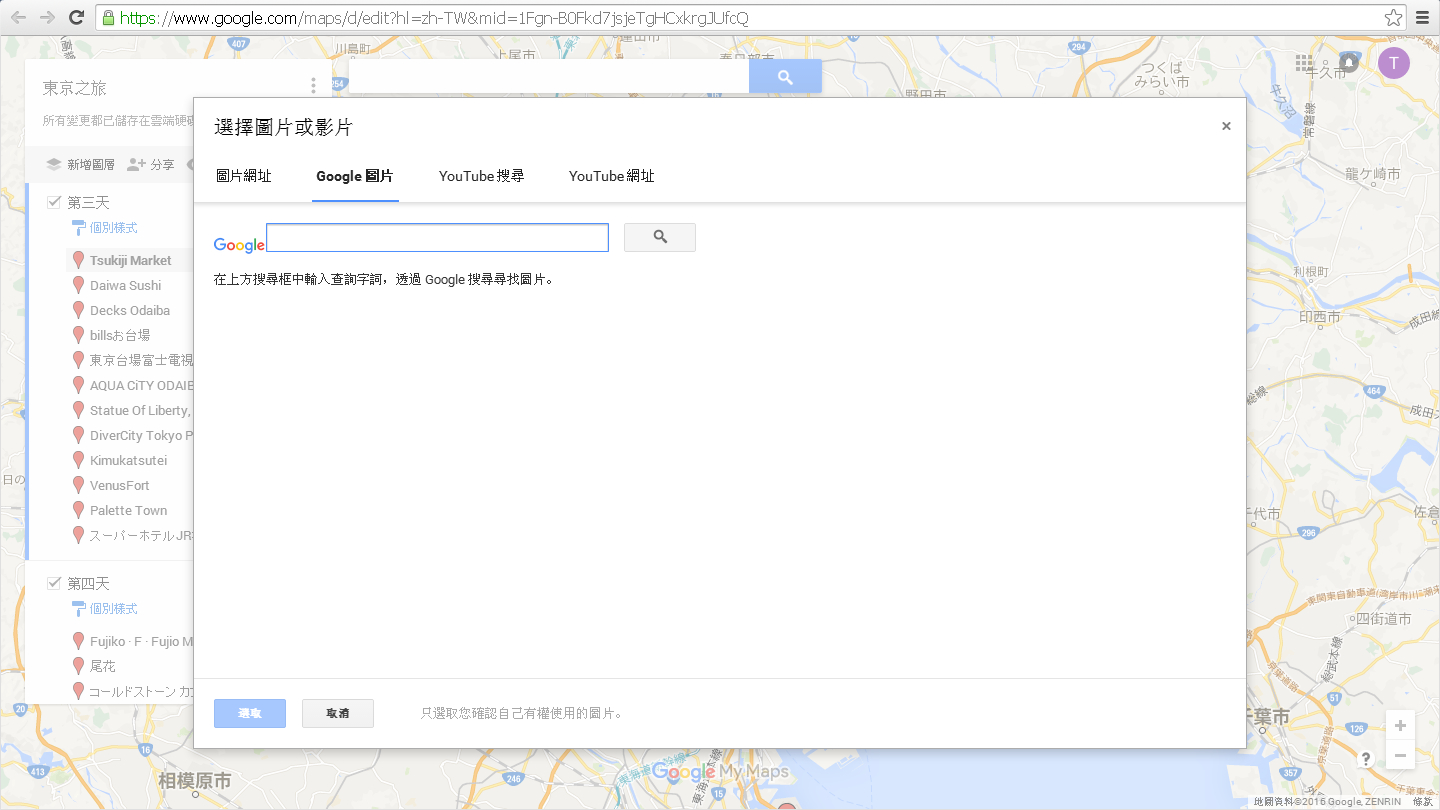
Task: Select the Google 圖片 tab
Action: click(x=355, y=176)
